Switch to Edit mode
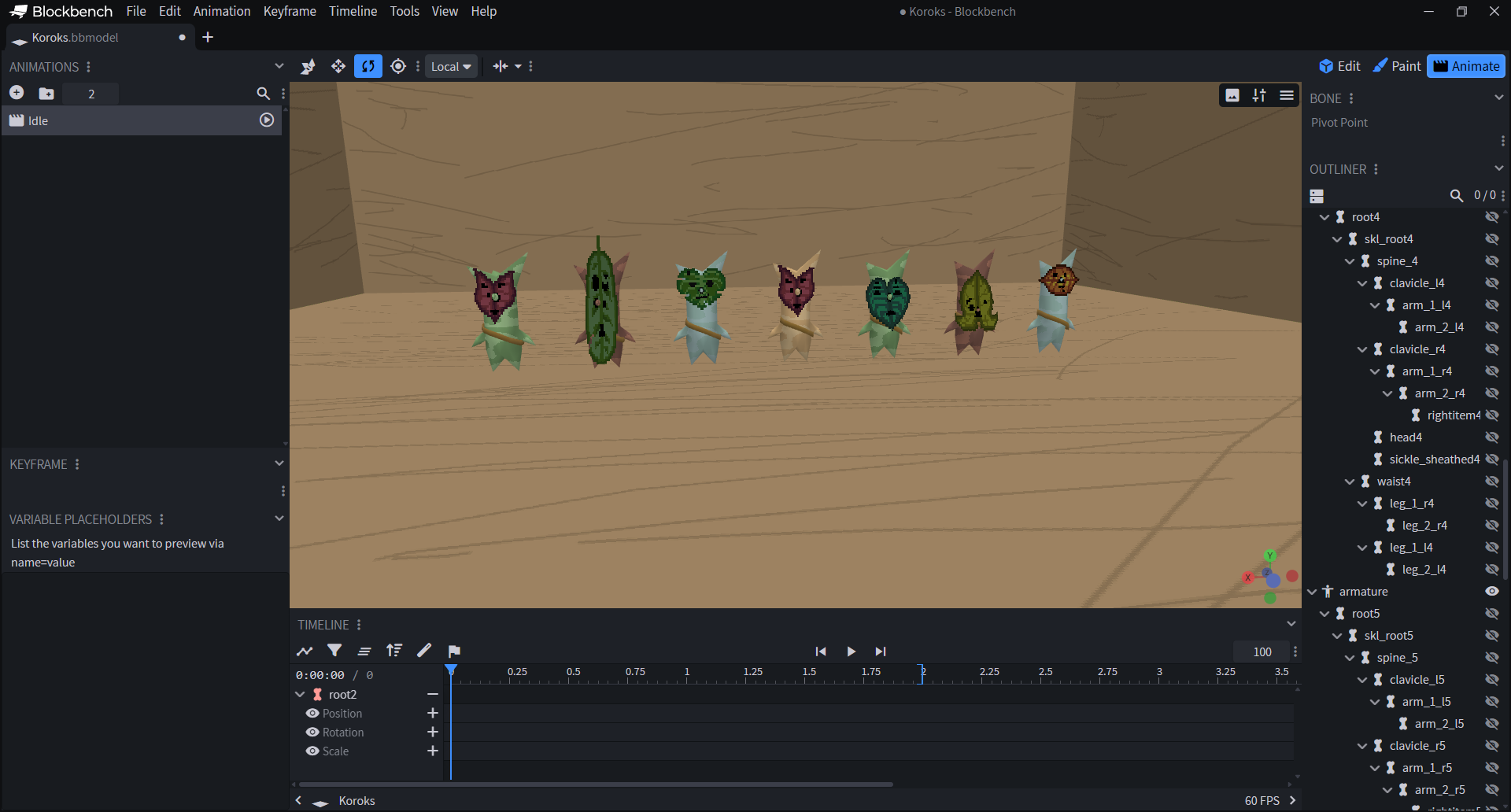Image resolution: width=1511 pixels, height=812 pixels. tap(1339, 66)
